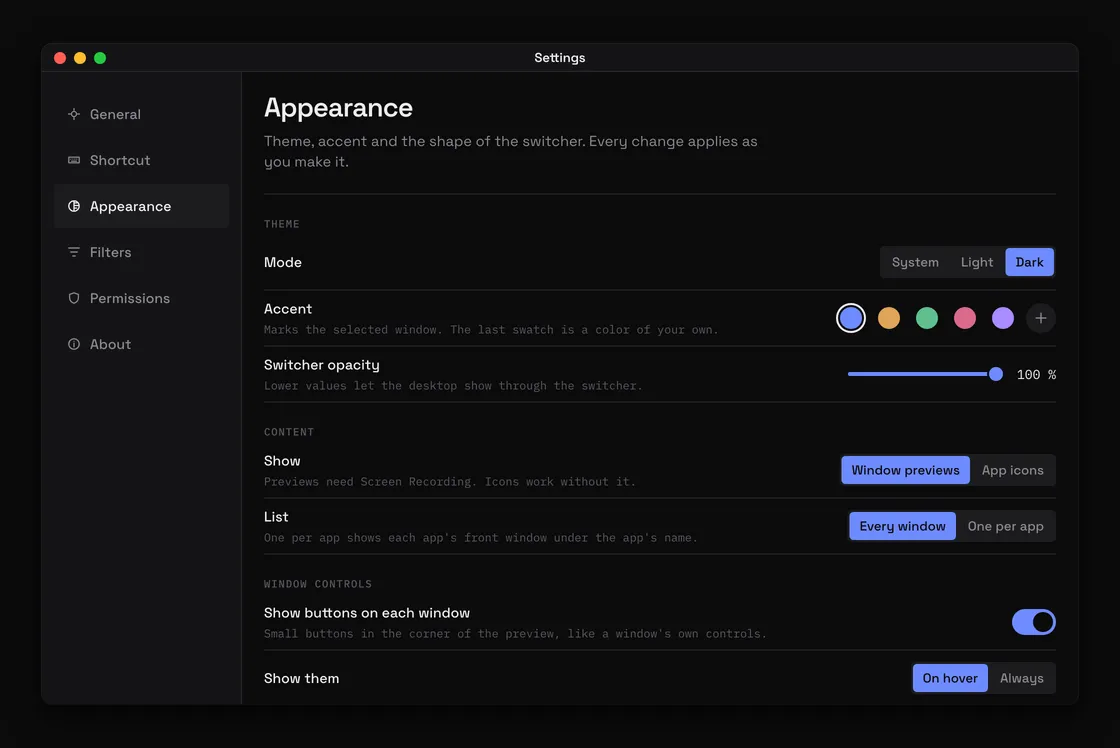Set theme mode to System
The height and width of the screenshot is (748, 1120).
pos(915,262)
